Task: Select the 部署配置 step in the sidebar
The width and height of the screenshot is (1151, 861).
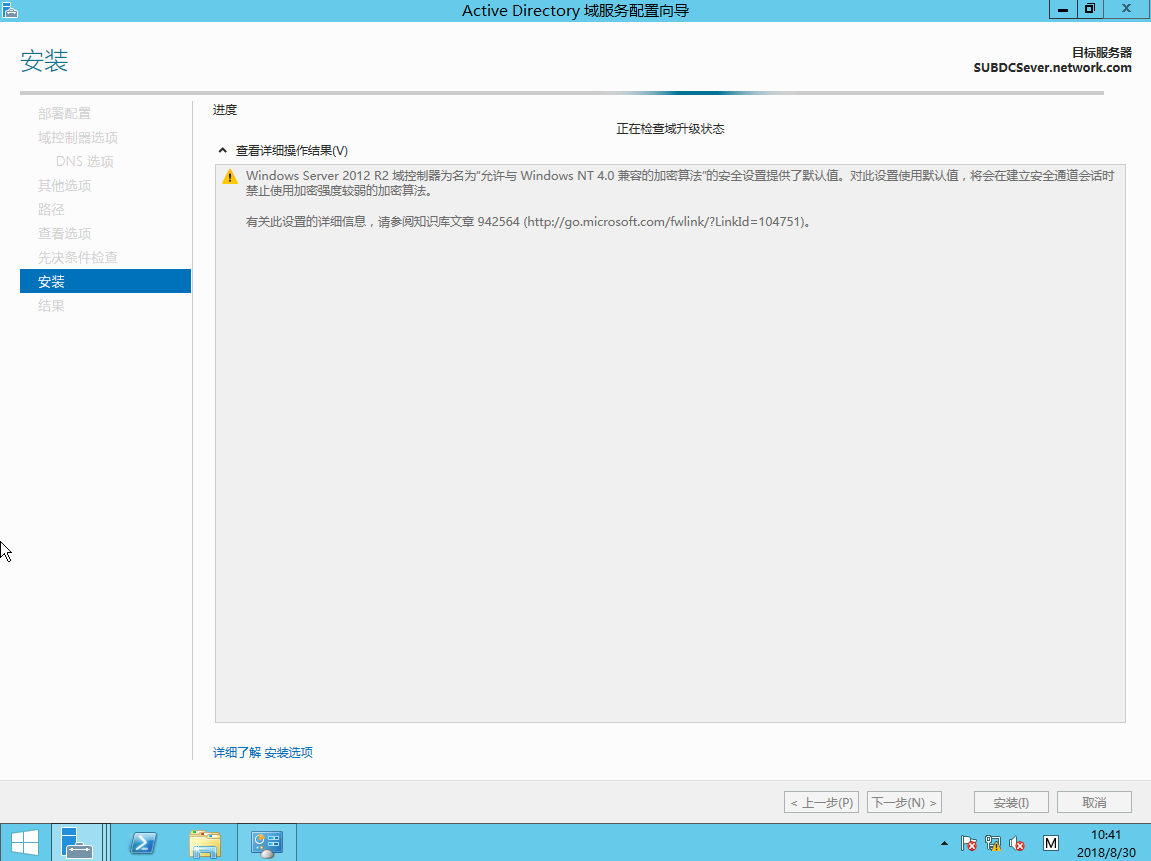Action: (x=65, y=114)
